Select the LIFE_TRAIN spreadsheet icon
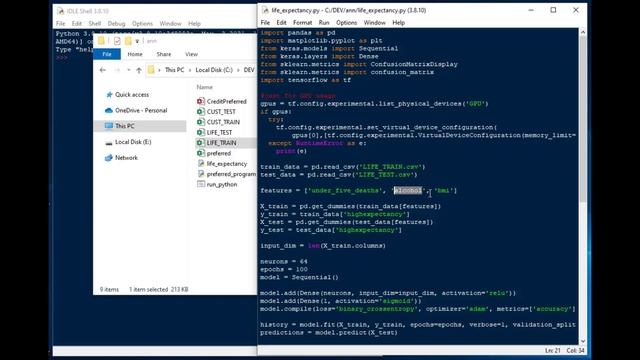This screenshot has width=640, height=360. [x=200, y=143]
